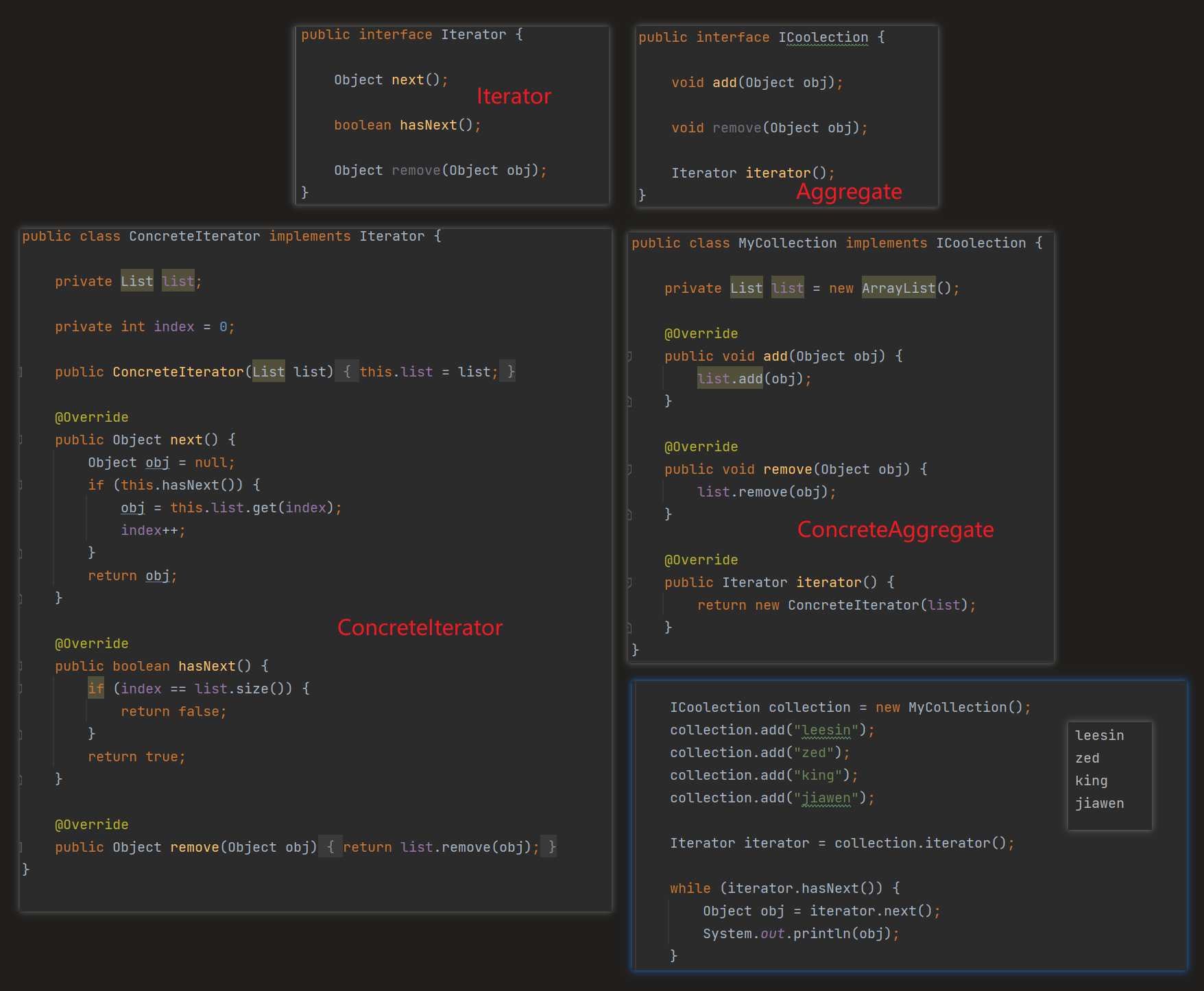Click 'leesin' in the output box
Screen dimensions: 1204x991
pyautogui.click(x=1100, y=736)
